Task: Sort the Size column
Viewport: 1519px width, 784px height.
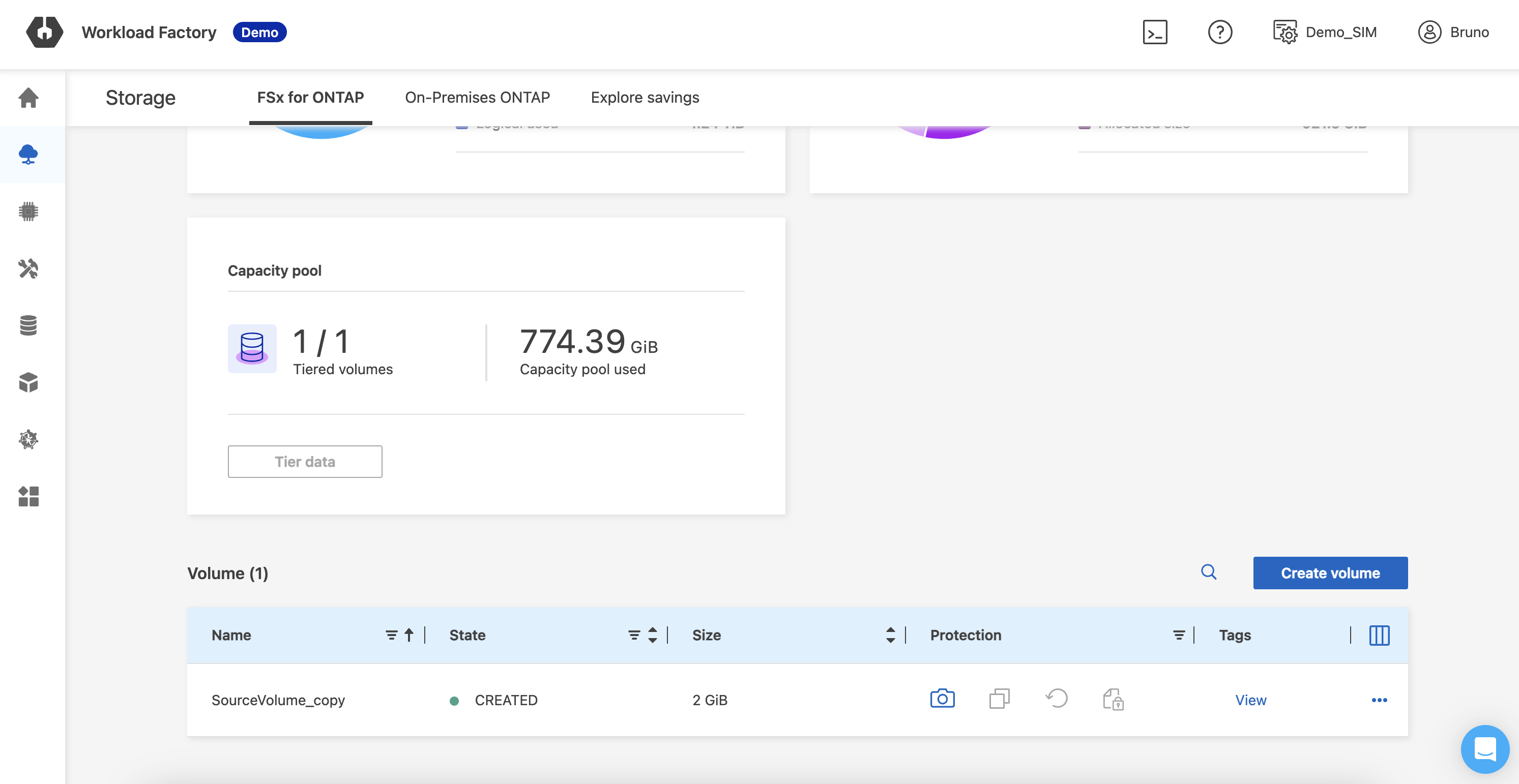Action: tap(890, 635)
